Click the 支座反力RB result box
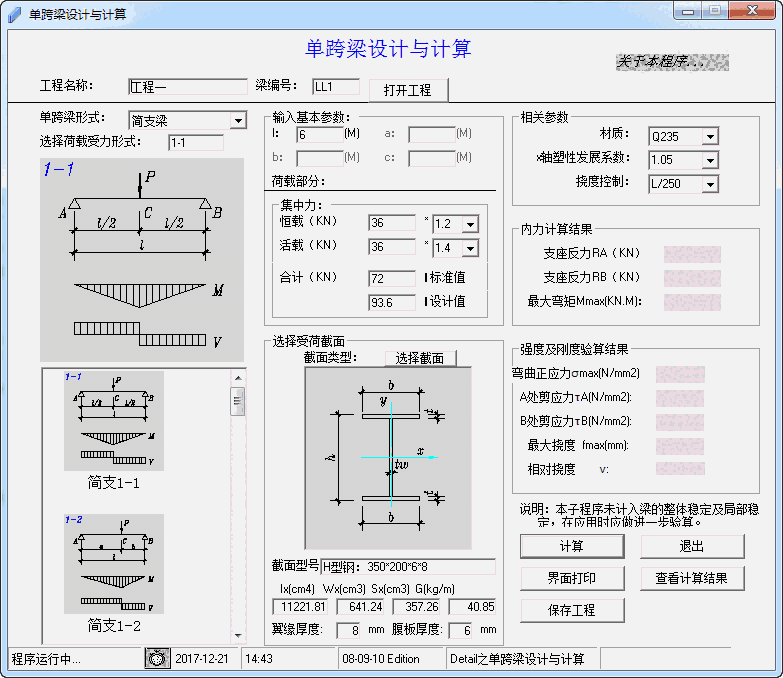The width and height of the screenshot is (783, 678). 692,278
